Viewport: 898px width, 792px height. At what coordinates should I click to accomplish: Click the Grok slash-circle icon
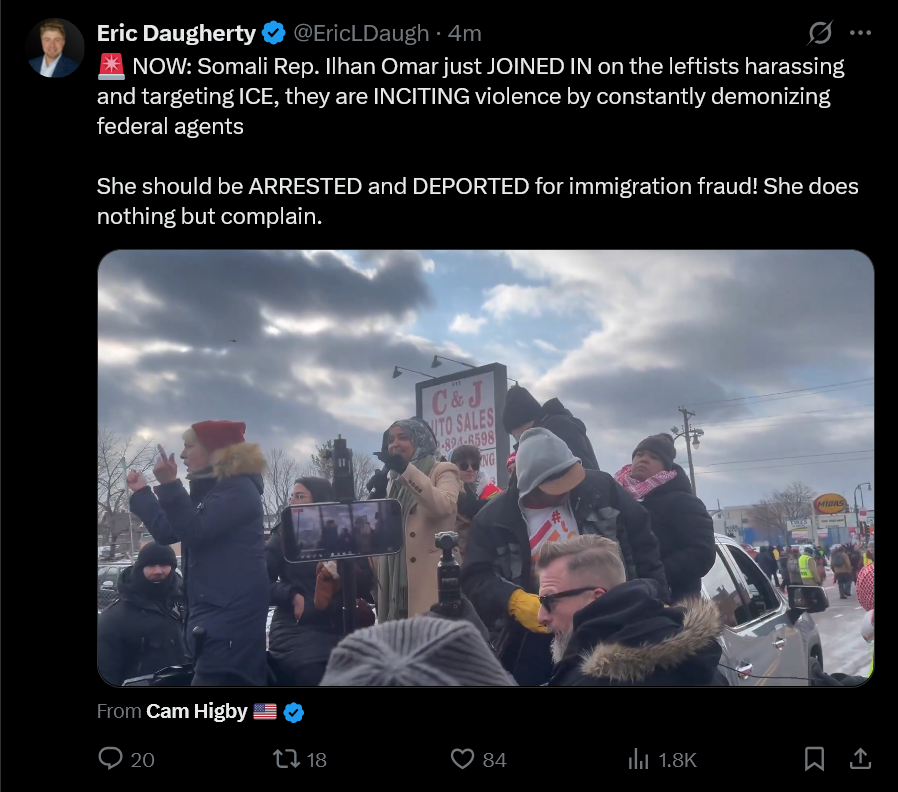click(820, 33)
